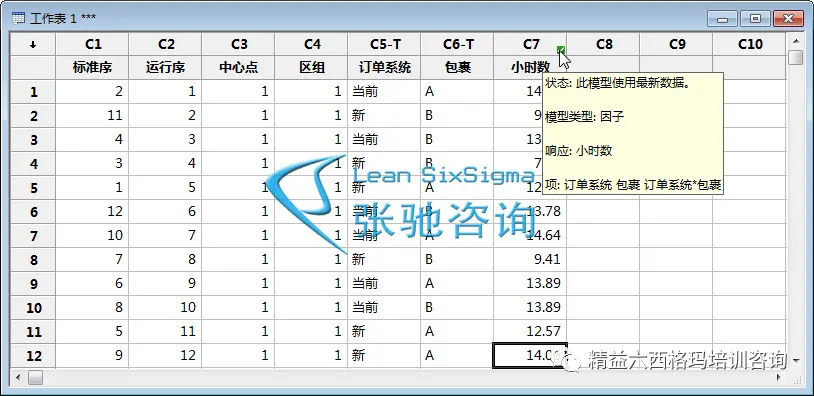Image resolution: width=814 pixels, height=396 pixels.
Task: Select row header 9
Action: pos(33,283)
